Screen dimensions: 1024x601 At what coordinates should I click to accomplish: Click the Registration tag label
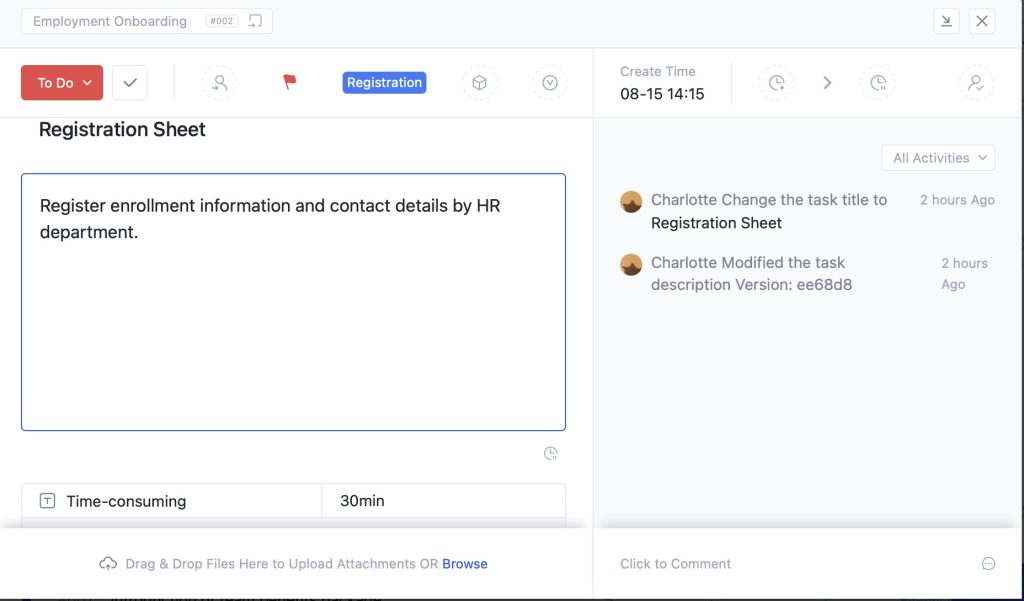pyautogui.click(x=384, y=83)
